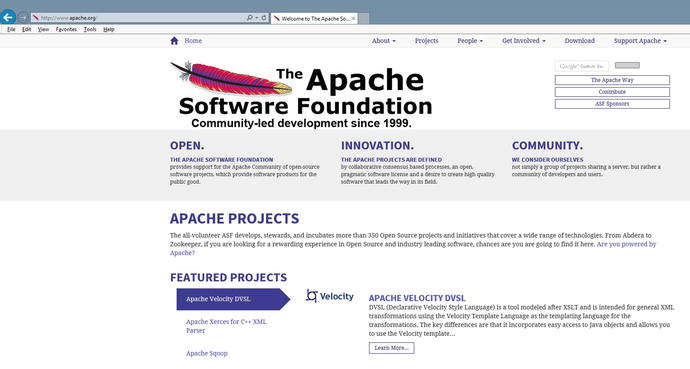Select Apache Xerces for C++ XML Parser

click(226, 326)
